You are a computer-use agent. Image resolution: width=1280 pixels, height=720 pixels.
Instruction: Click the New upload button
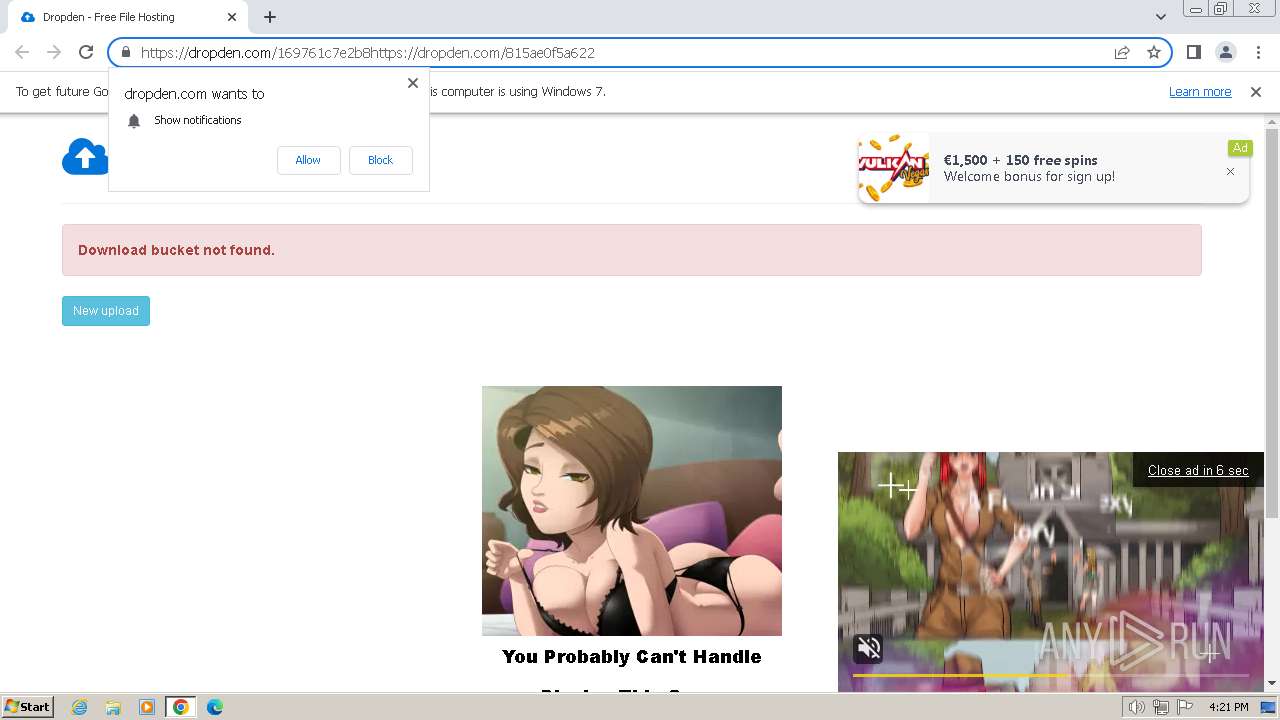pos(106,311)
